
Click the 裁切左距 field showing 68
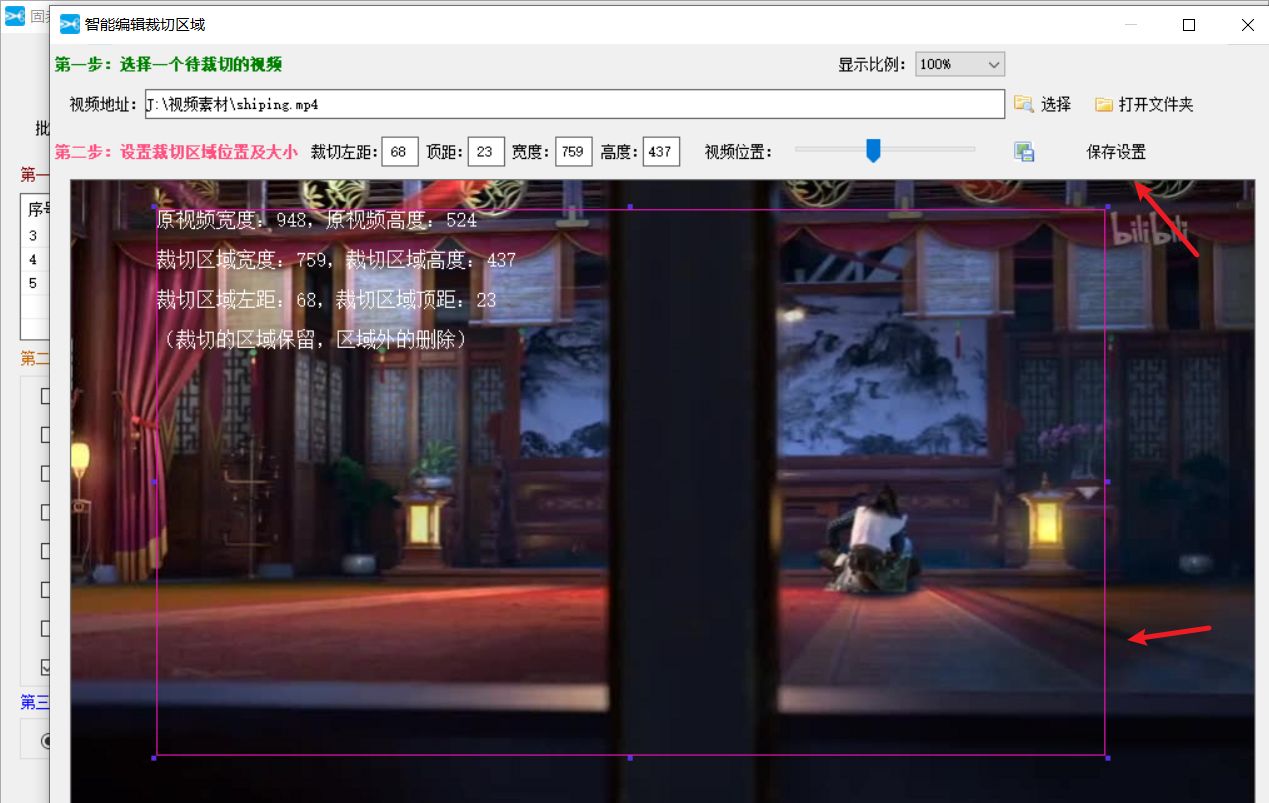pyautogui.click(x=399, y=152)
